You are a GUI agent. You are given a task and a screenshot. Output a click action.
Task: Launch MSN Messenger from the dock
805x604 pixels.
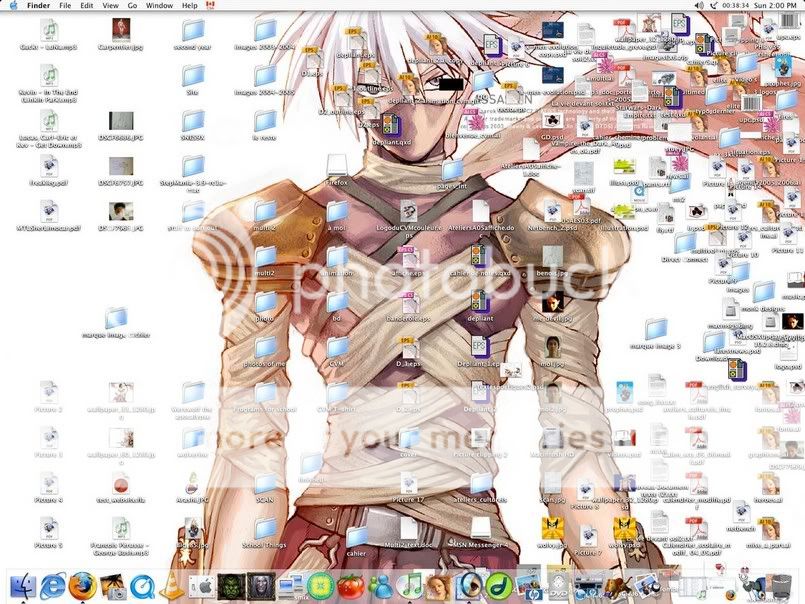click(x=380, y=587)
